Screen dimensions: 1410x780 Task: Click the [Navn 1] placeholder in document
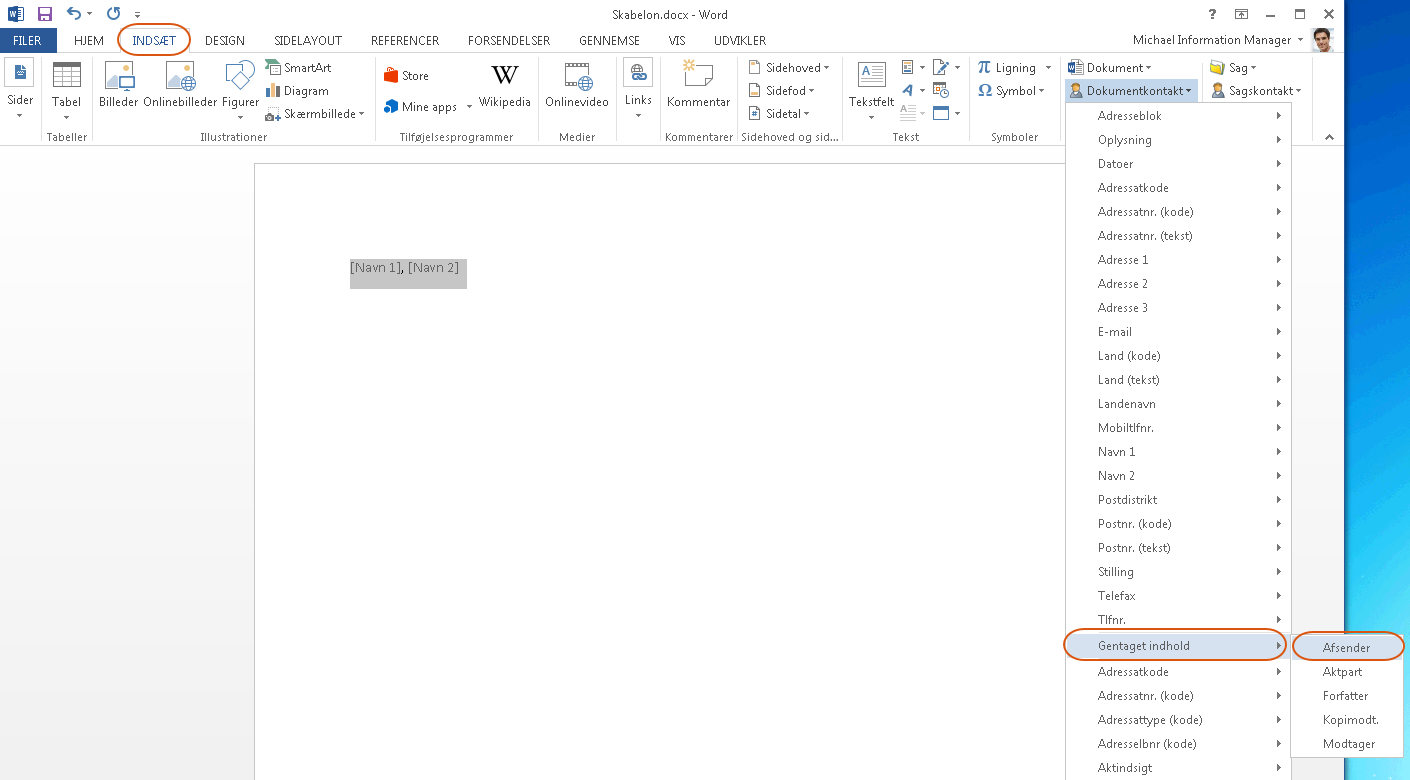click(376, 268)
